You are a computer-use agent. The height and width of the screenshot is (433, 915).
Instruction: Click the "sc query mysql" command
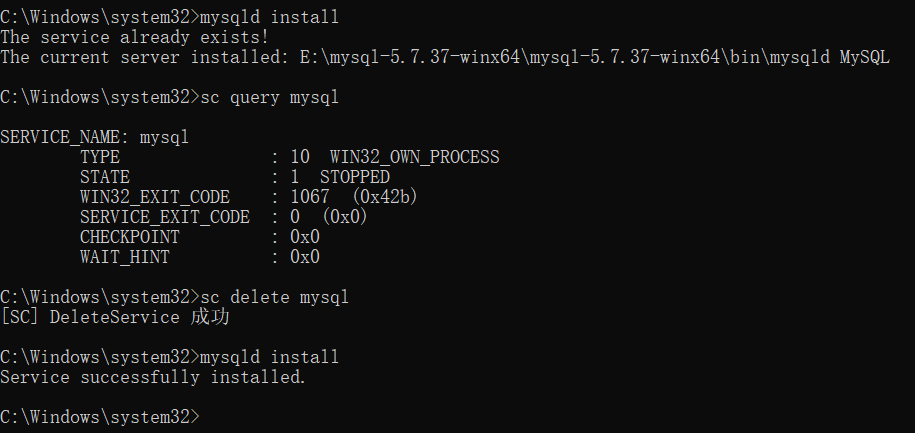[x=269, y=97]
